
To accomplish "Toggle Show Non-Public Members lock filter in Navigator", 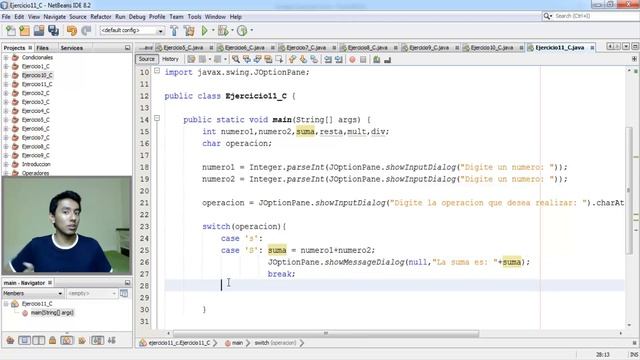I will (x=53, y=340).
